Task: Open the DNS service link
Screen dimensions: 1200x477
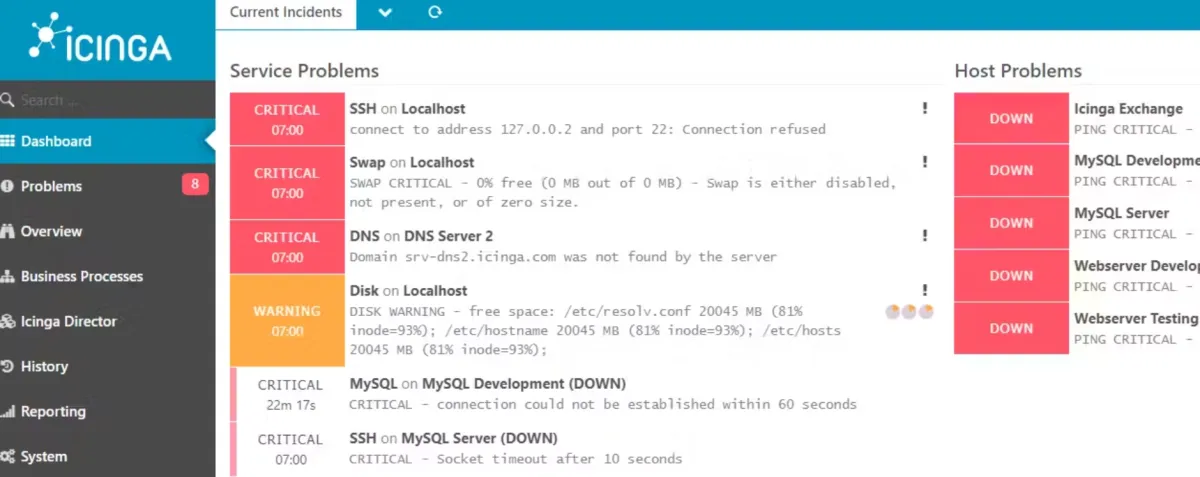Action: tap(364, 236)
